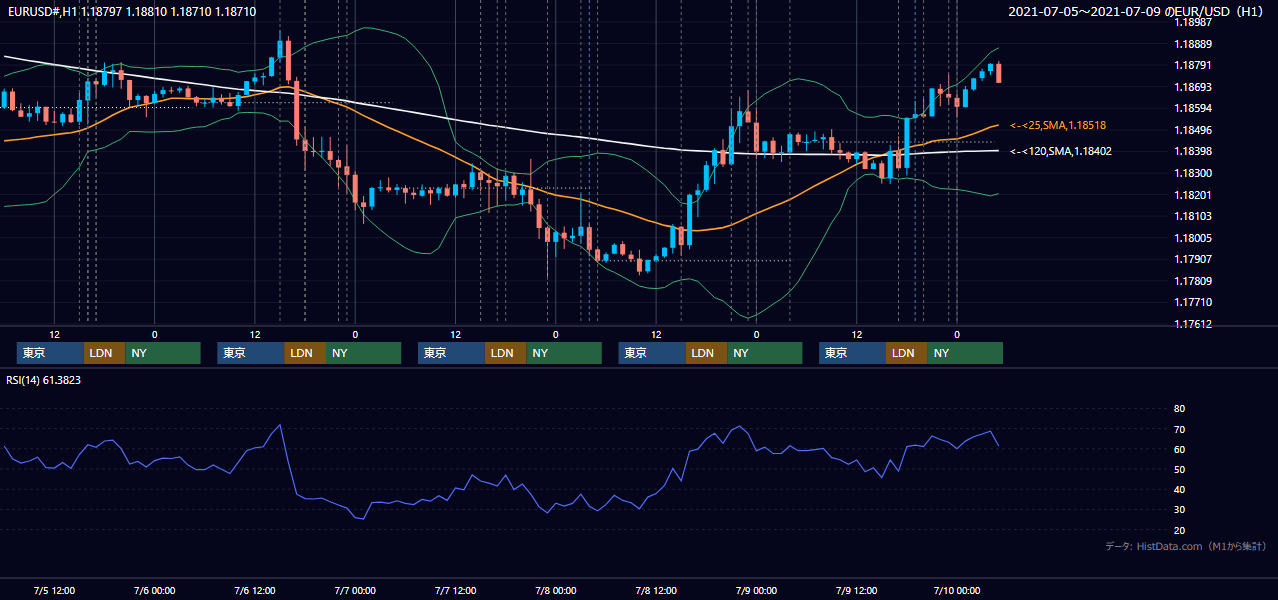The image size is (1278, 600).
Task: Select price axis label 1.18300
Action: [1193, 173]
